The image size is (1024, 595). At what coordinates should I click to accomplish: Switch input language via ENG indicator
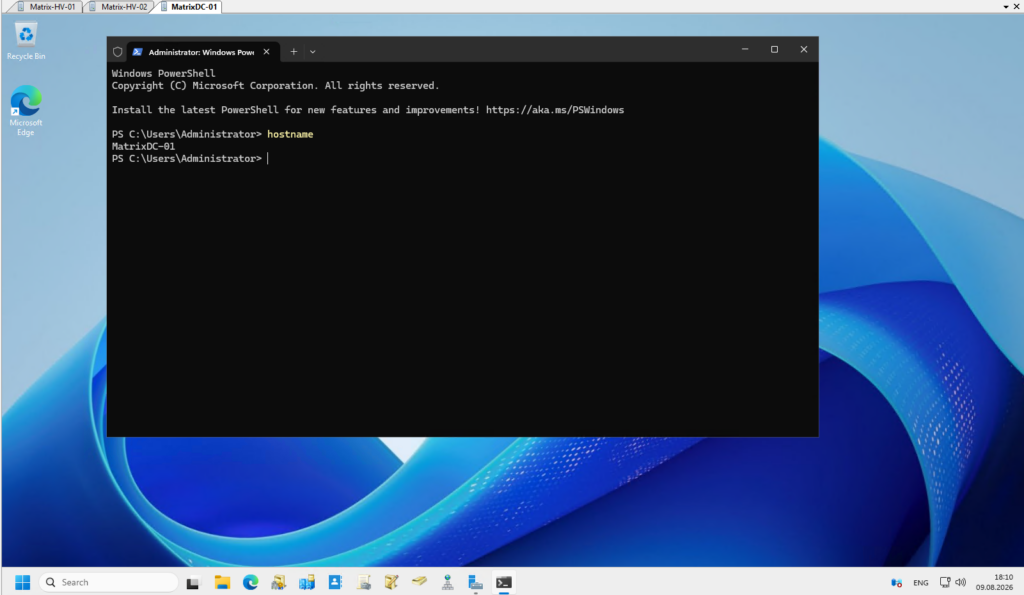[x=921, y=583]
